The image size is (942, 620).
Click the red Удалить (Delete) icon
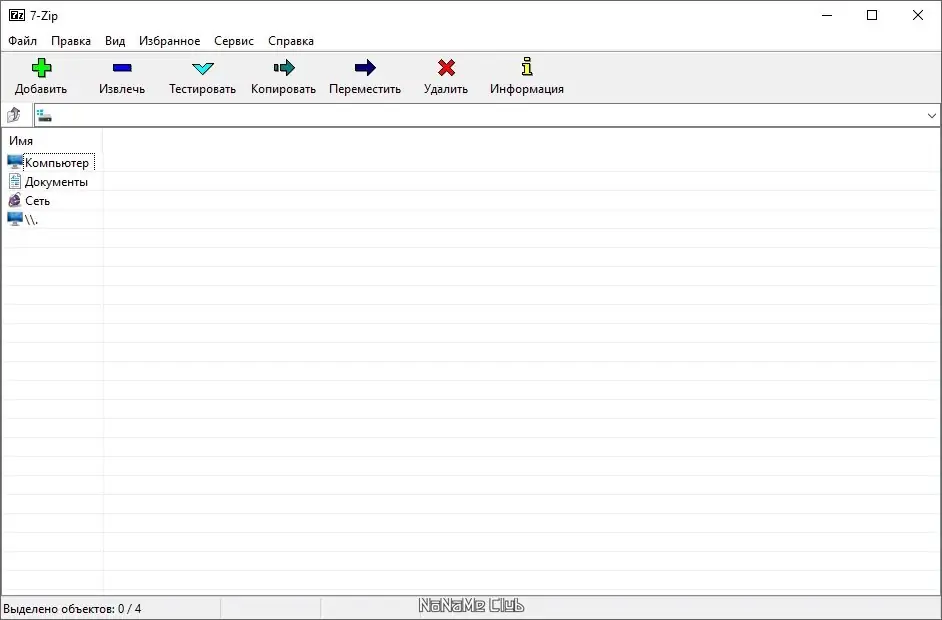pos(446,68)
